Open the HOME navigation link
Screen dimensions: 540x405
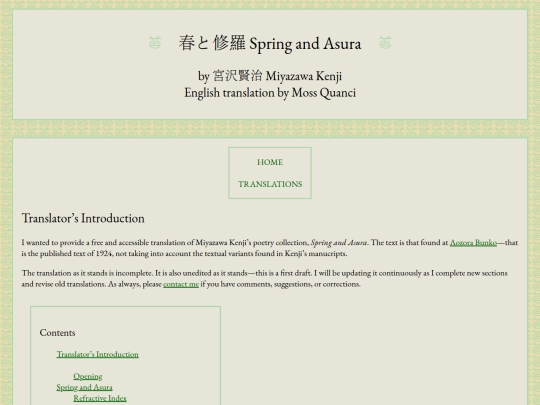[x=270, y=162]
